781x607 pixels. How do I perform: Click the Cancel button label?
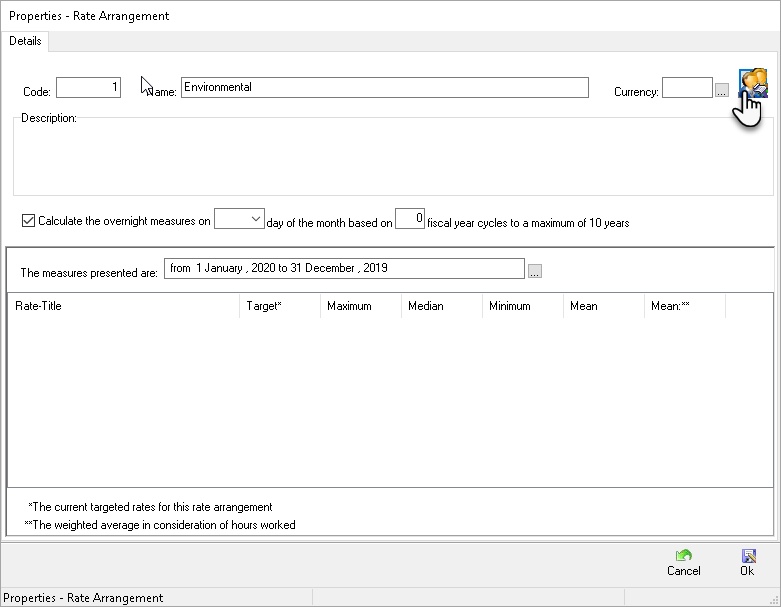[683, 571]
